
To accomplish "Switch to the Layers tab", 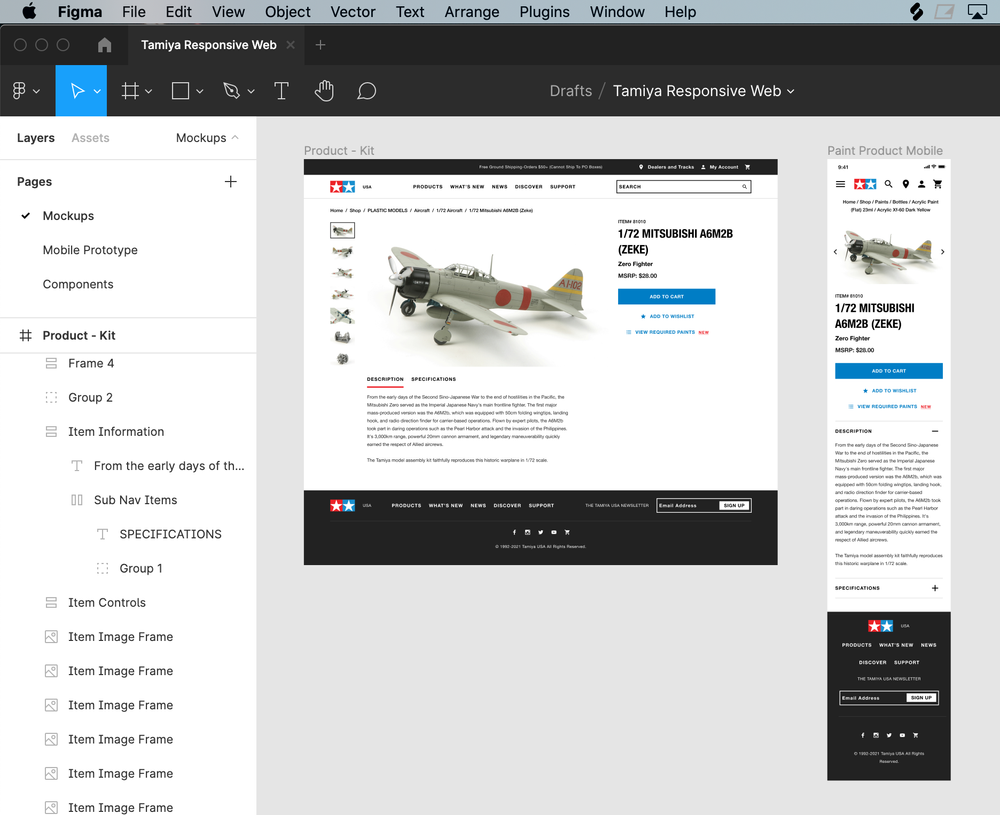I will [36, 138].
